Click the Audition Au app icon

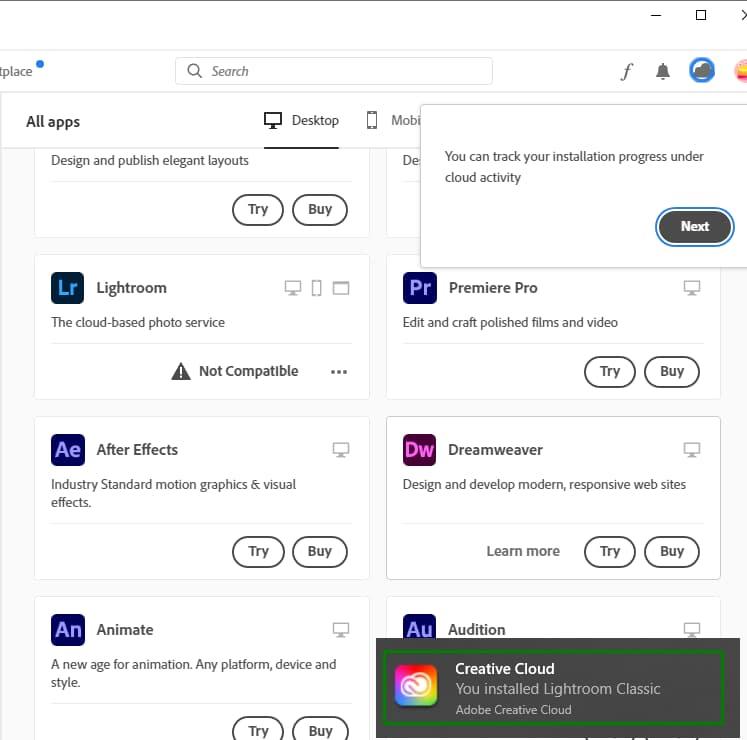pos(419,627)
